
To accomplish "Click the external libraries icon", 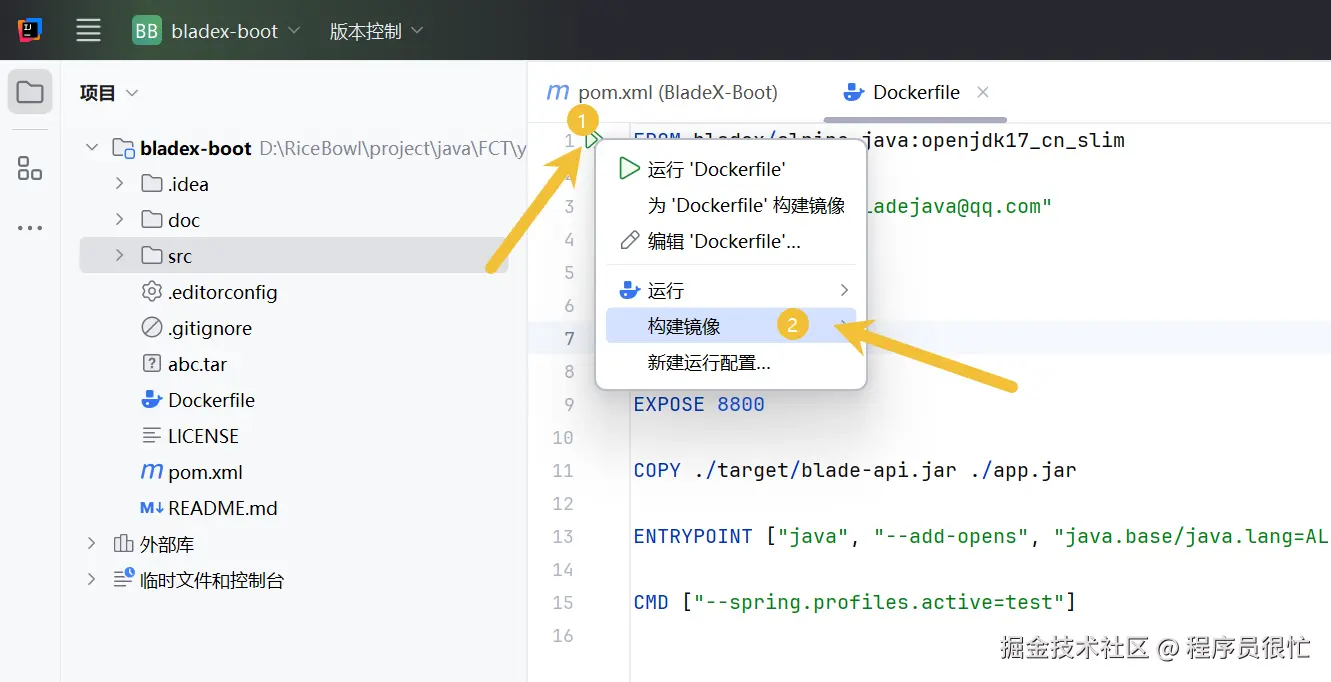I will coord(124,544).
